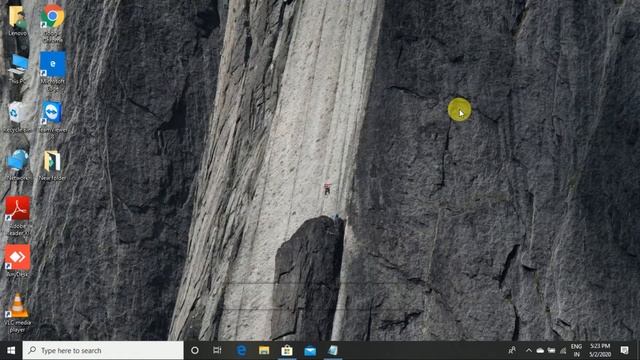Open the clock showing 5:23 PM
Image resolution: width=640 pixels, height=360 pixels.
click(600, 351)
